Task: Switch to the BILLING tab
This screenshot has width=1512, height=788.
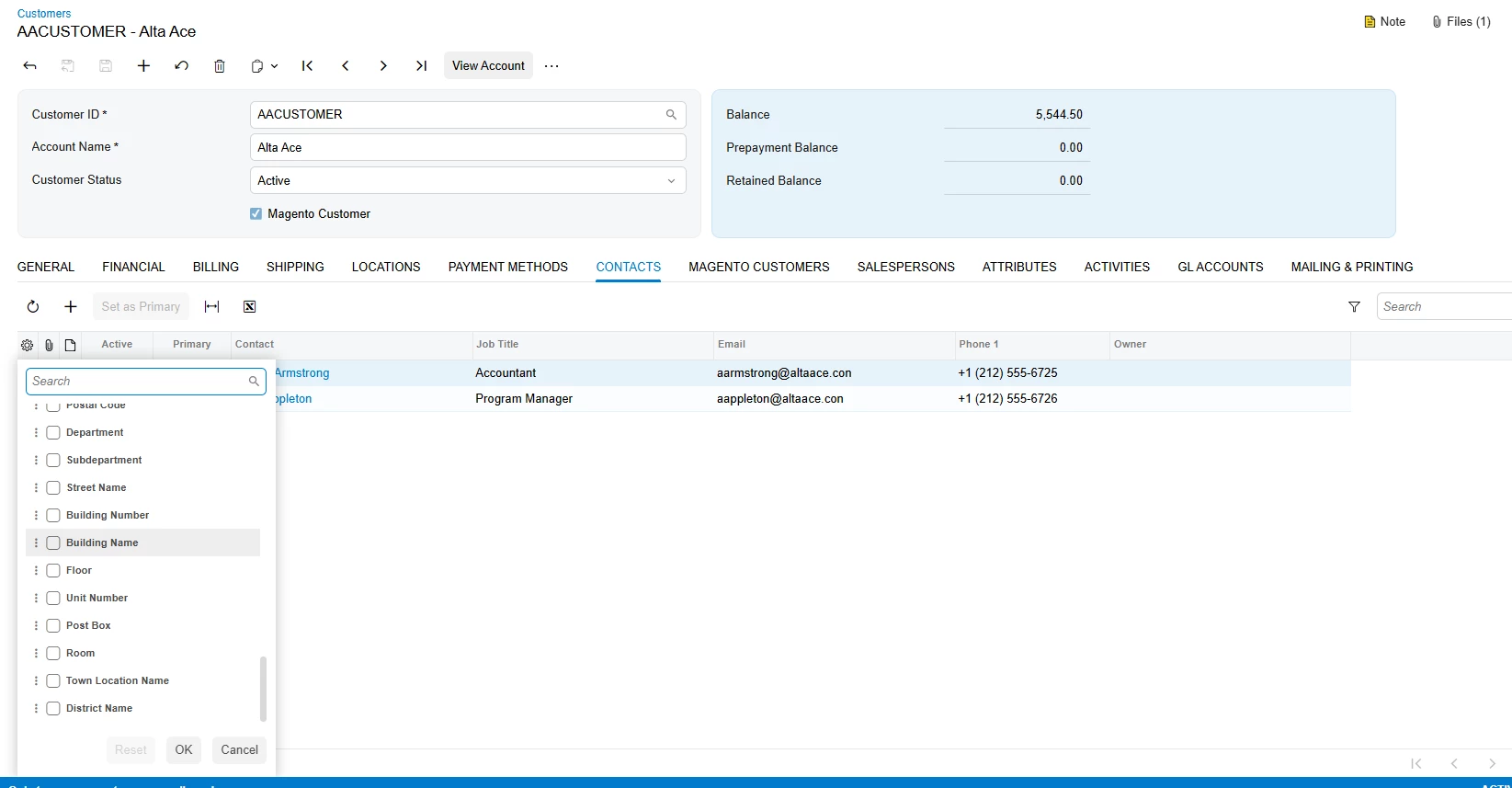Action: coord(216,267)
